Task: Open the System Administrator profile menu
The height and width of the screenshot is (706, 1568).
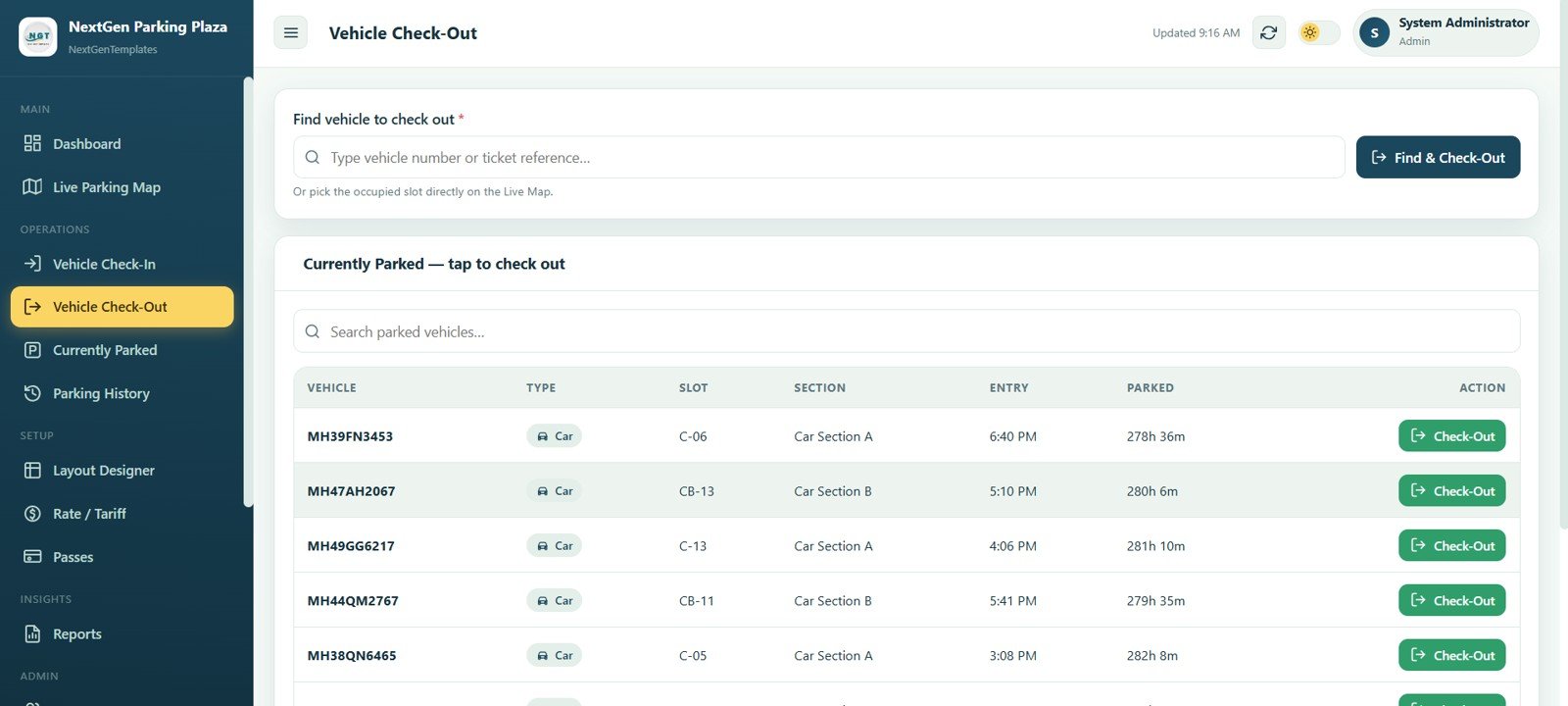Action: pyautogui.click(x=1445, y=32)
